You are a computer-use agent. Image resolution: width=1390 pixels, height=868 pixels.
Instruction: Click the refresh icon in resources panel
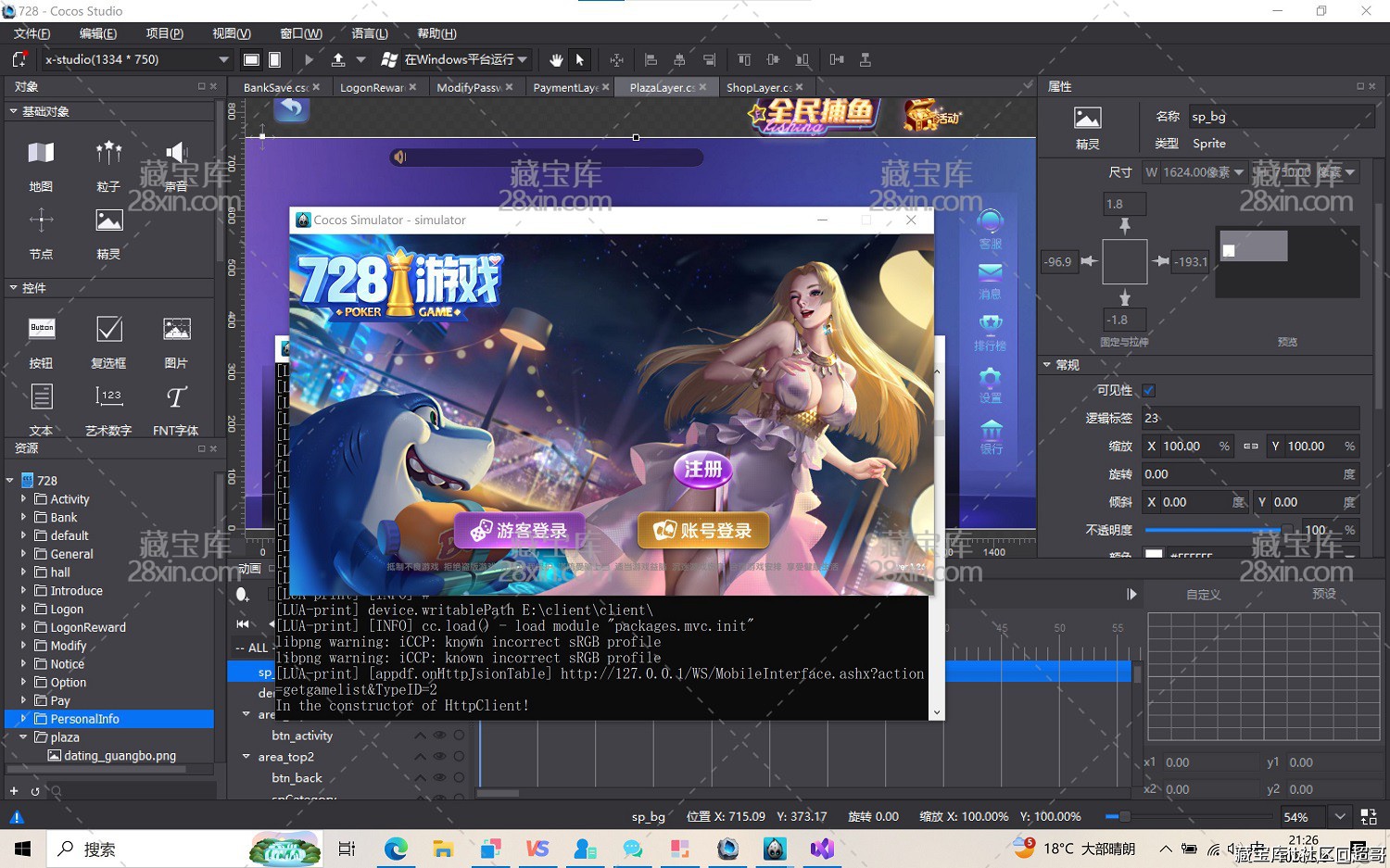[x=35, y=791]
